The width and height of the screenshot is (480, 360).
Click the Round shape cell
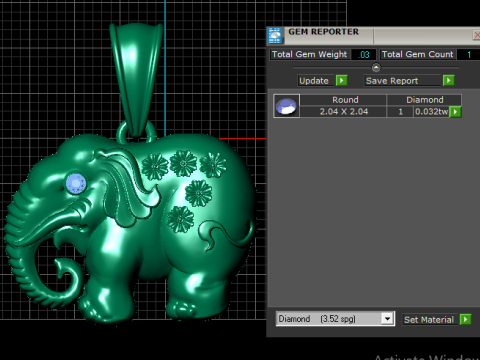point(343,100)
